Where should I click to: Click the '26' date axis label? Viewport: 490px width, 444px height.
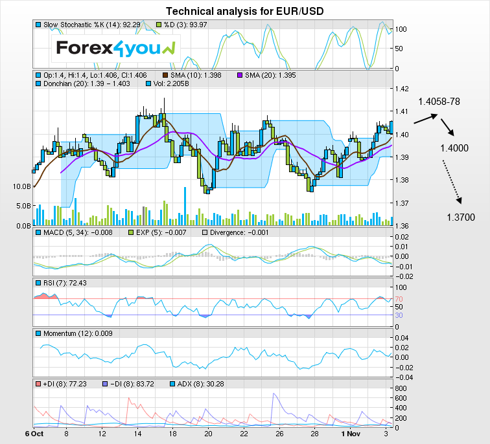[x=279, y=434]
